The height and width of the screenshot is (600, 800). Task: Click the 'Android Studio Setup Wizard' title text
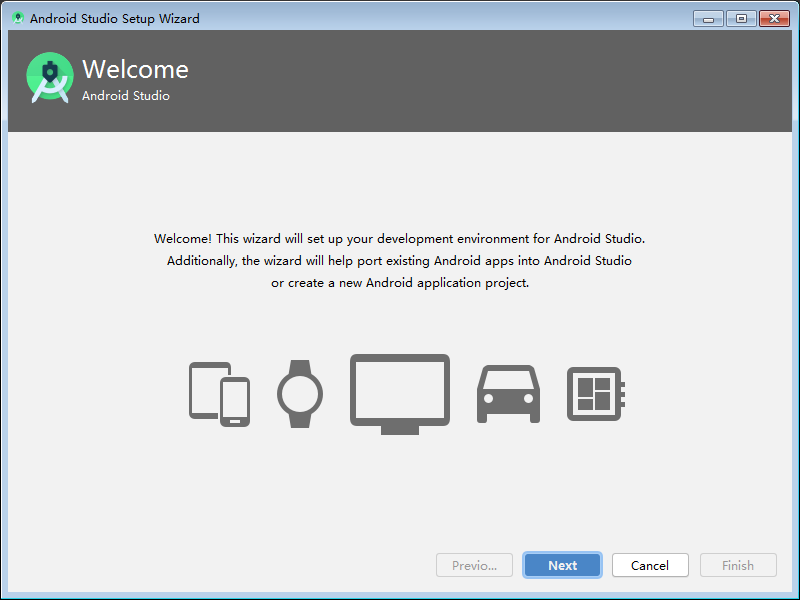tap(115, 19)
